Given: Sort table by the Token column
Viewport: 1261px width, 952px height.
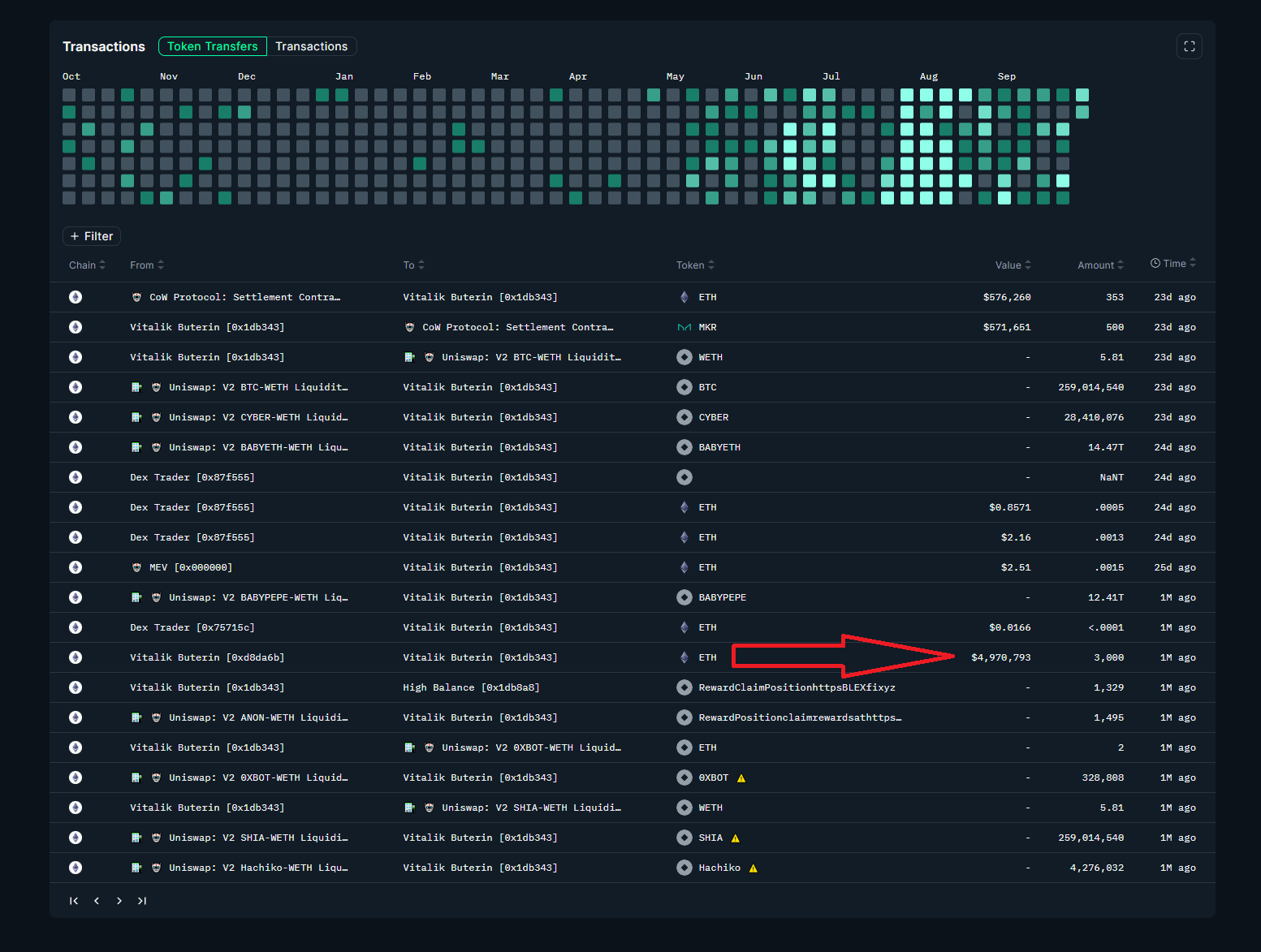Looking at the screenshot, I should 695,265.
